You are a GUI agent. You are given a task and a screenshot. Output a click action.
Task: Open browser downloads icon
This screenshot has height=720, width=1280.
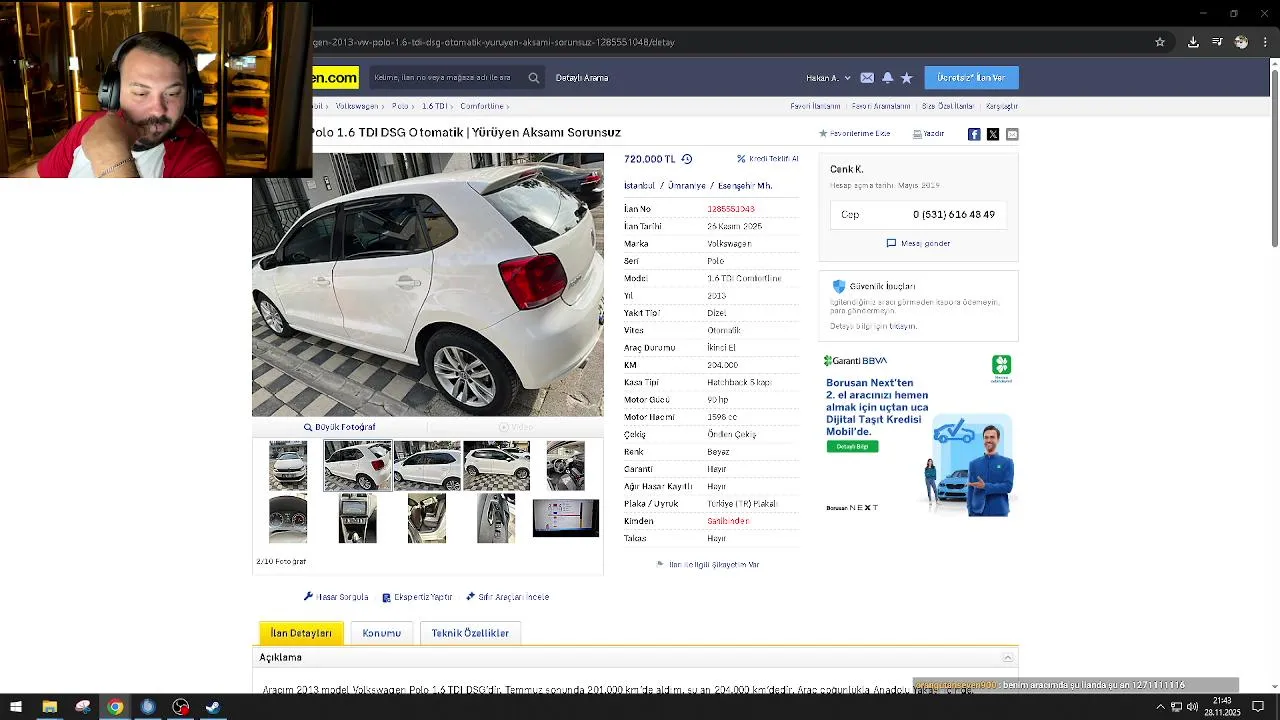[x=1193, y=42]
